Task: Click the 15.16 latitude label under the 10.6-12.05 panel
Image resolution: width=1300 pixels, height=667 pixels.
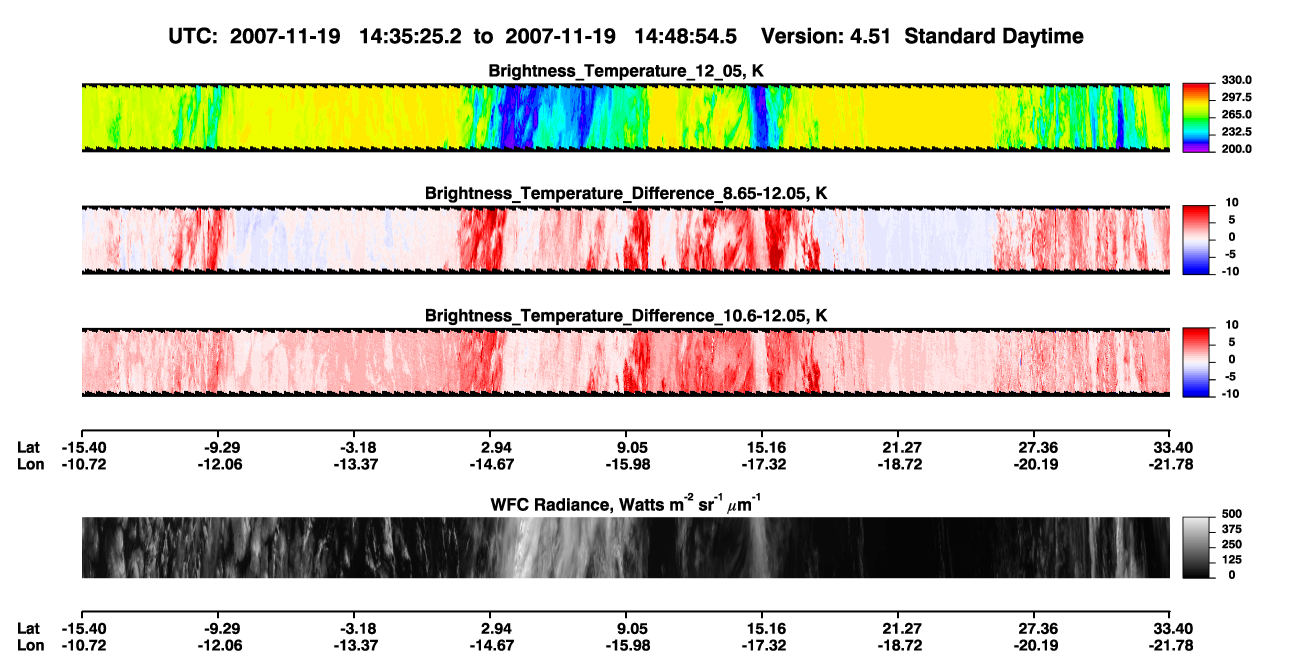Action: coord(764,447)
